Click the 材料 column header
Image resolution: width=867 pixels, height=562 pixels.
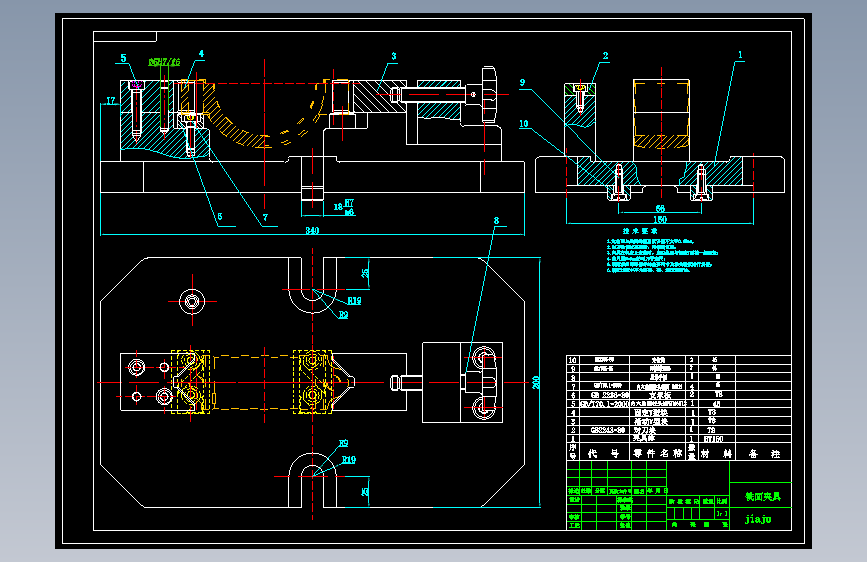click(x=716, y=454)
